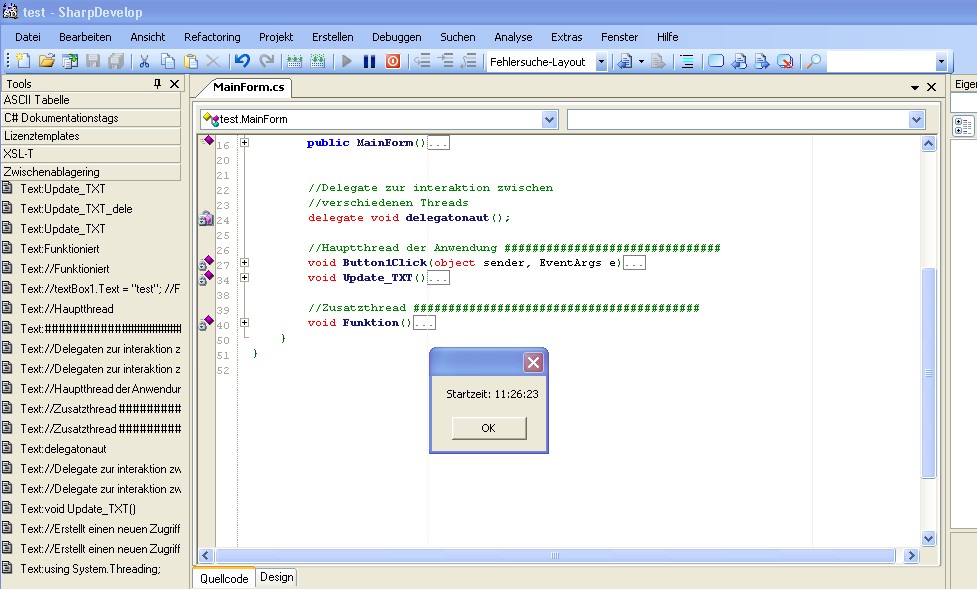The height and width of the screenshot is (589, 977).
Task: Click the editor's vertical scrollbar thumb
Action: (928, 372)
